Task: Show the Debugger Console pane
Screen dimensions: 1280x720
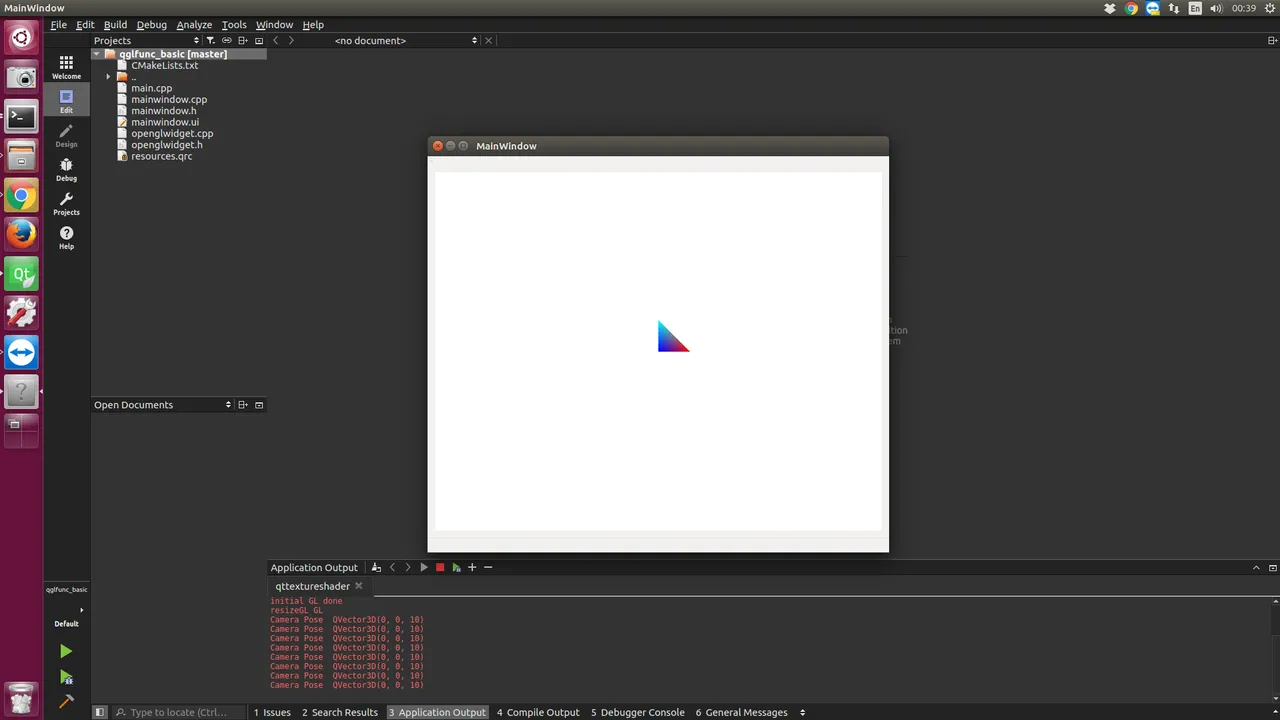Action: 637,712
